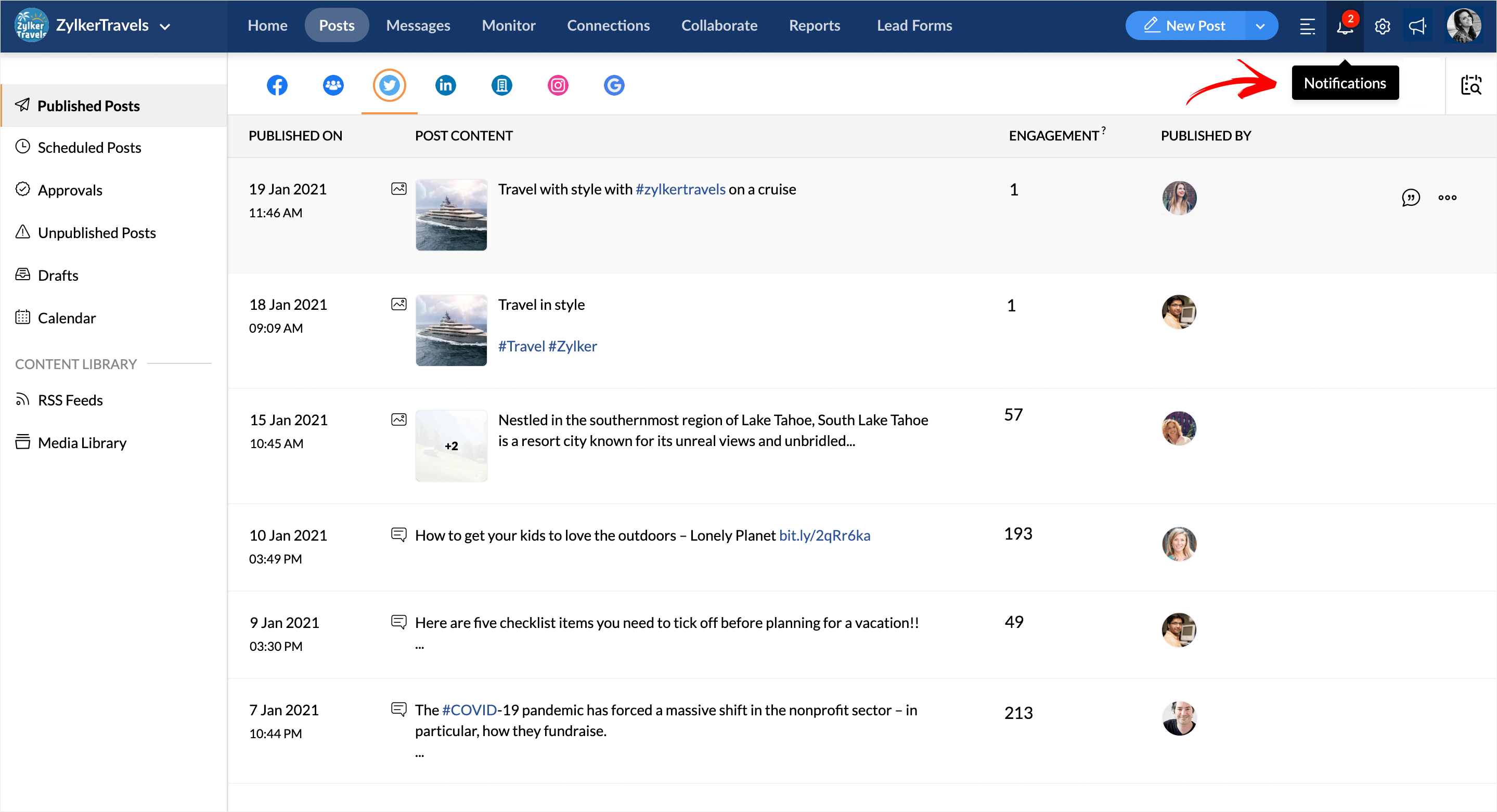Click the megaphone announcements icon
1497x812 pixels.
[1417, 26]
